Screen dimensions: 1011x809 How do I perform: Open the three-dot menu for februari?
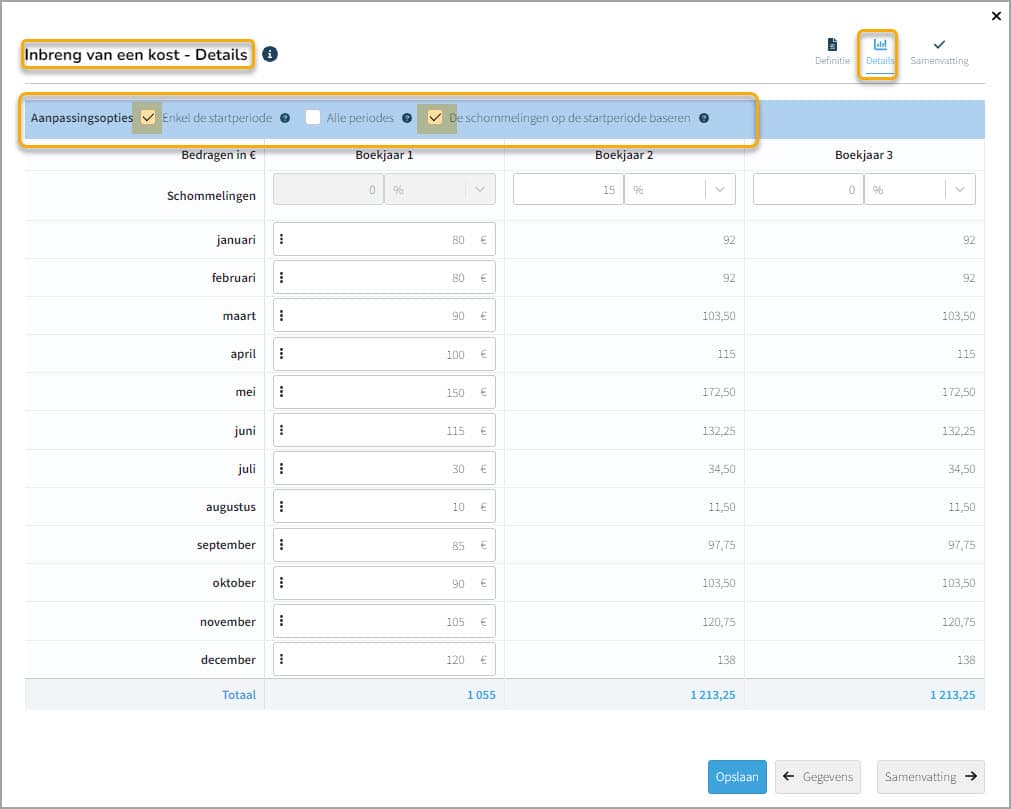(282, 277)
